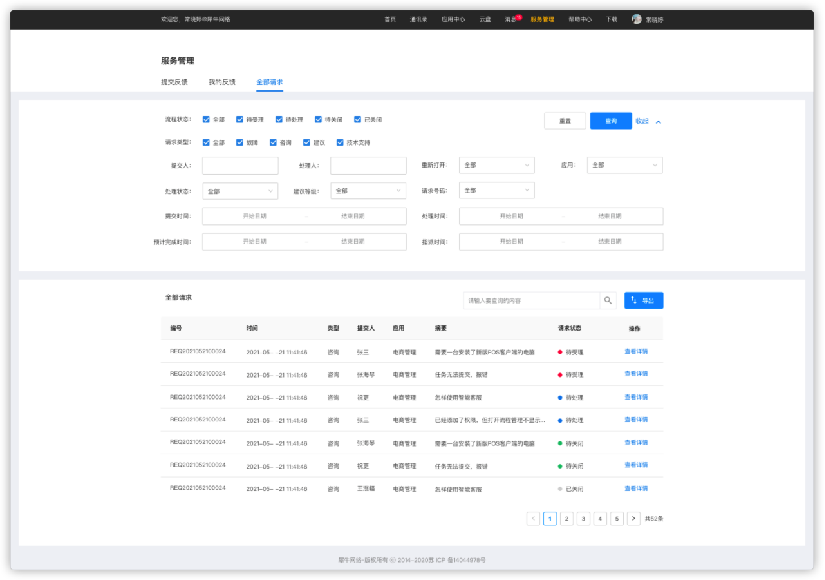Open 服务管理 in top navigation
Image resolution: width=825 pixels, height=580 pixels.
(542, 19)
